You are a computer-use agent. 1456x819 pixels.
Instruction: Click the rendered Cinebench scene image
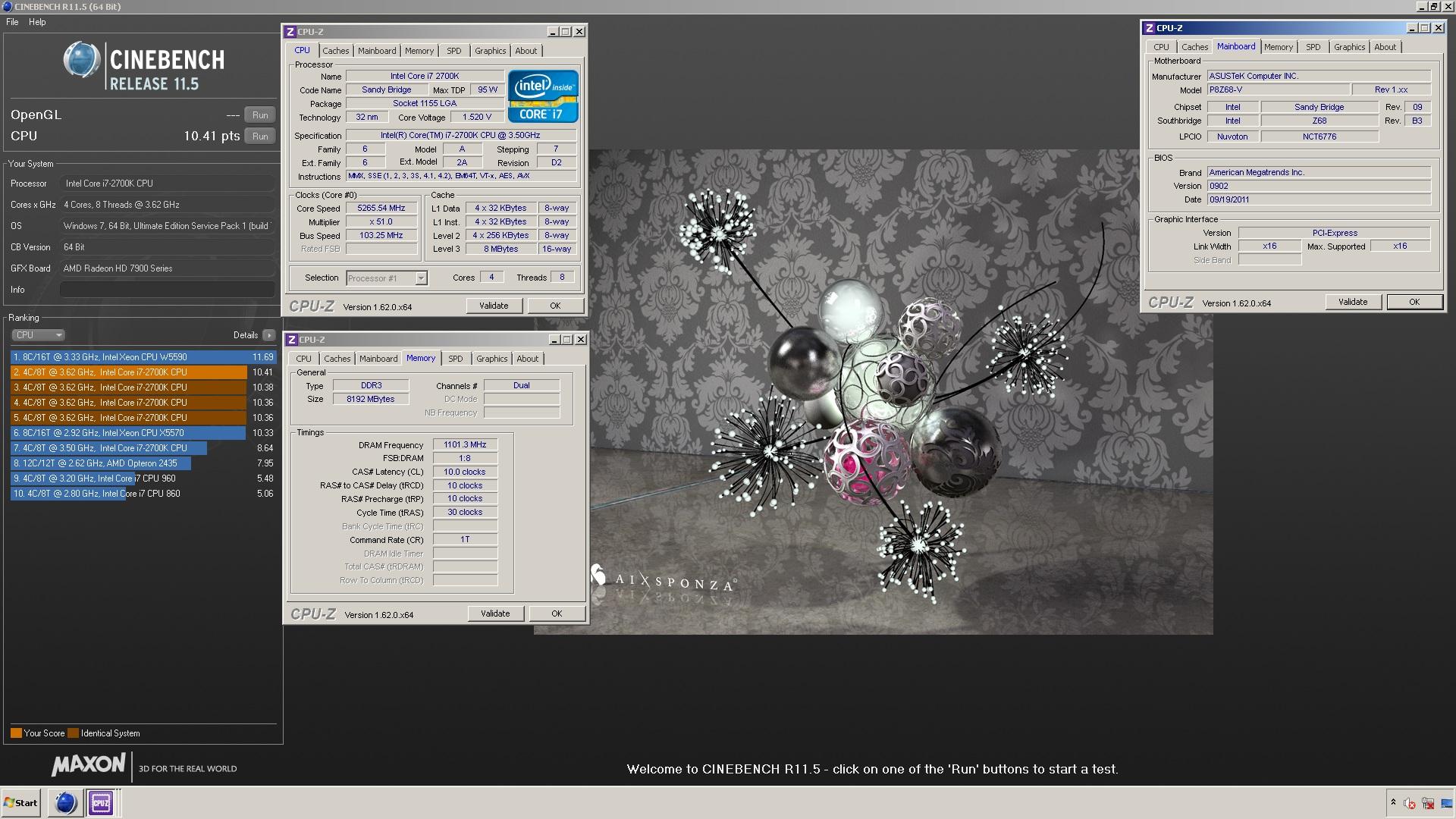tap(874, 391)
